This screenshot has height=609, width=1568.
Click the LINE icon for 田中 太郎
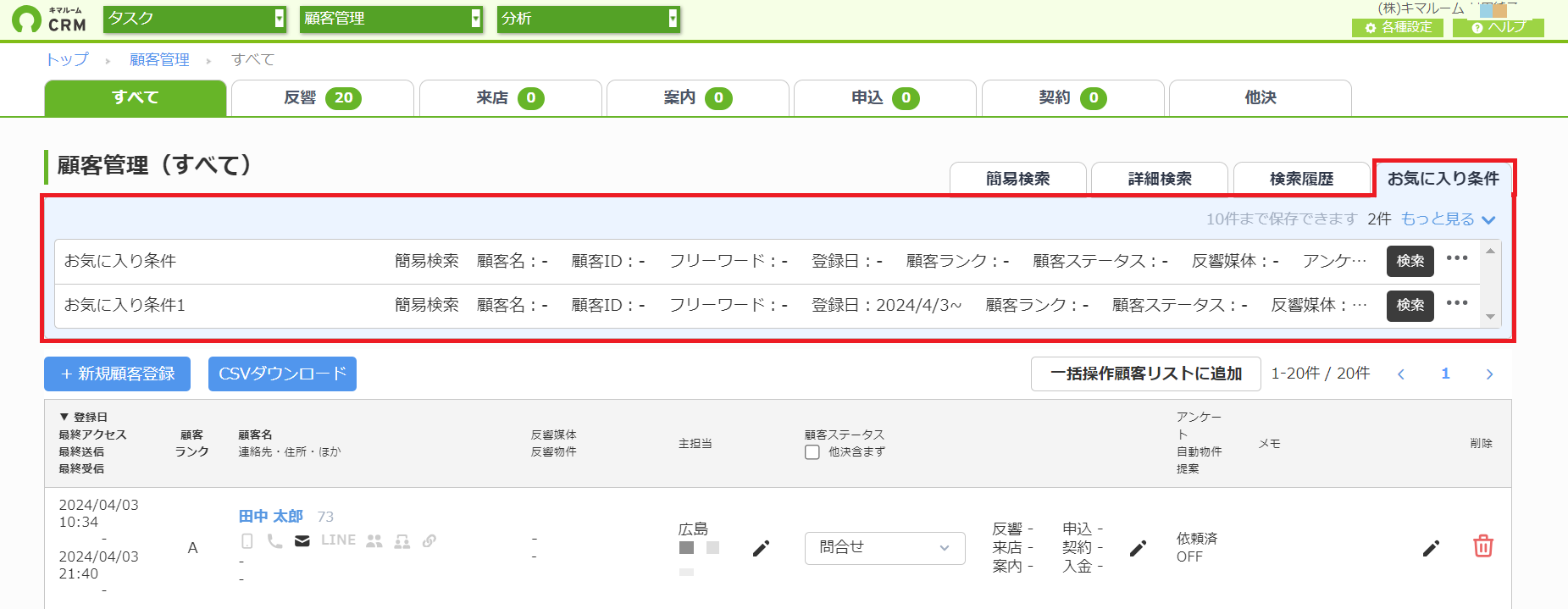(338, 540)
